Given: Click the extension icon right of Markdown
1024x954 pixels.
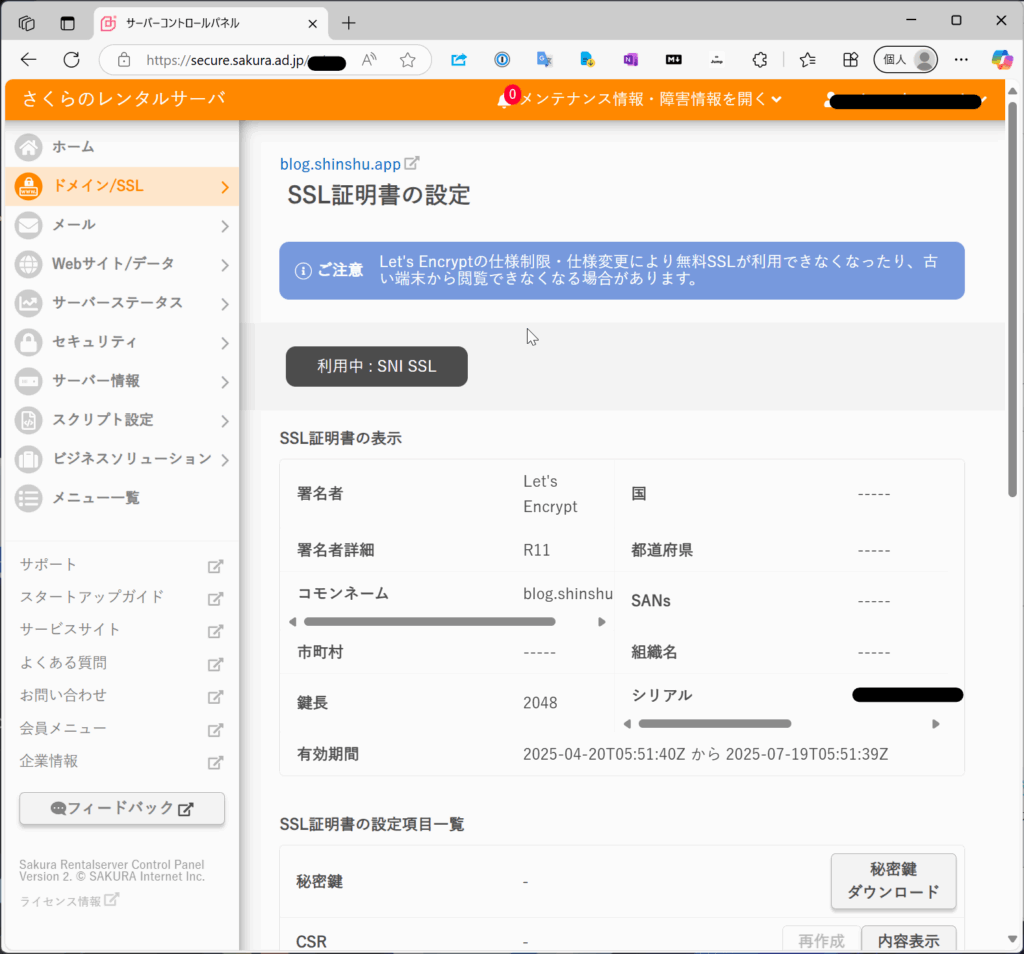Looking at the screenshot, I should coord(716,60).
